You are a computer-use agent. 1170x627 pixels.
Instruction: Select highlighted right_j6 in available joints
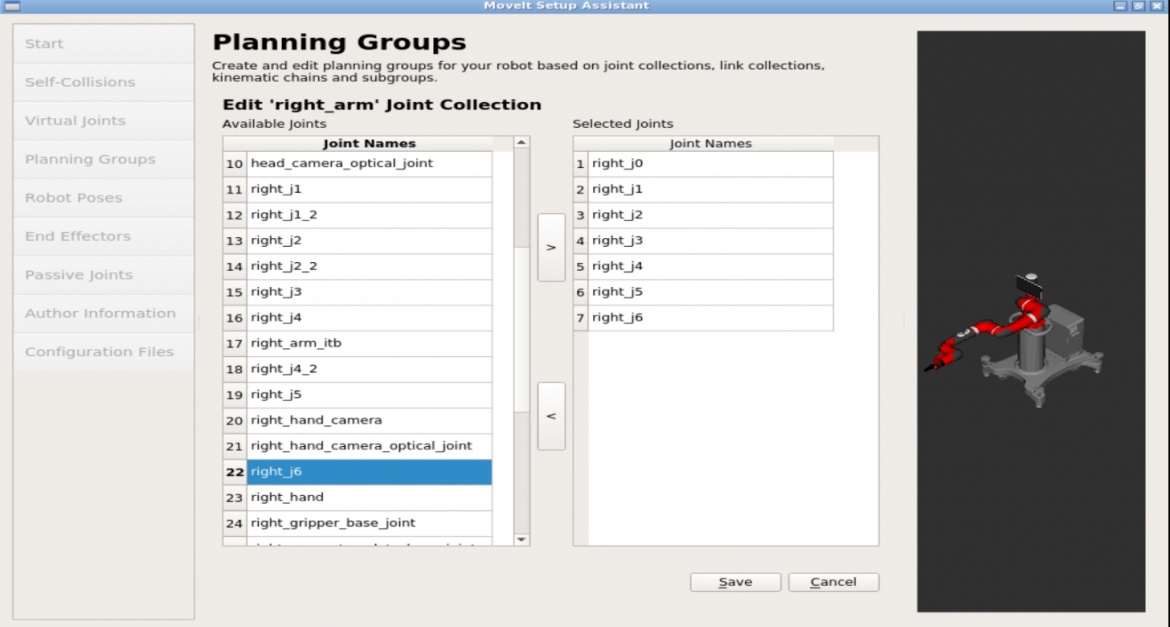point(369,472)
